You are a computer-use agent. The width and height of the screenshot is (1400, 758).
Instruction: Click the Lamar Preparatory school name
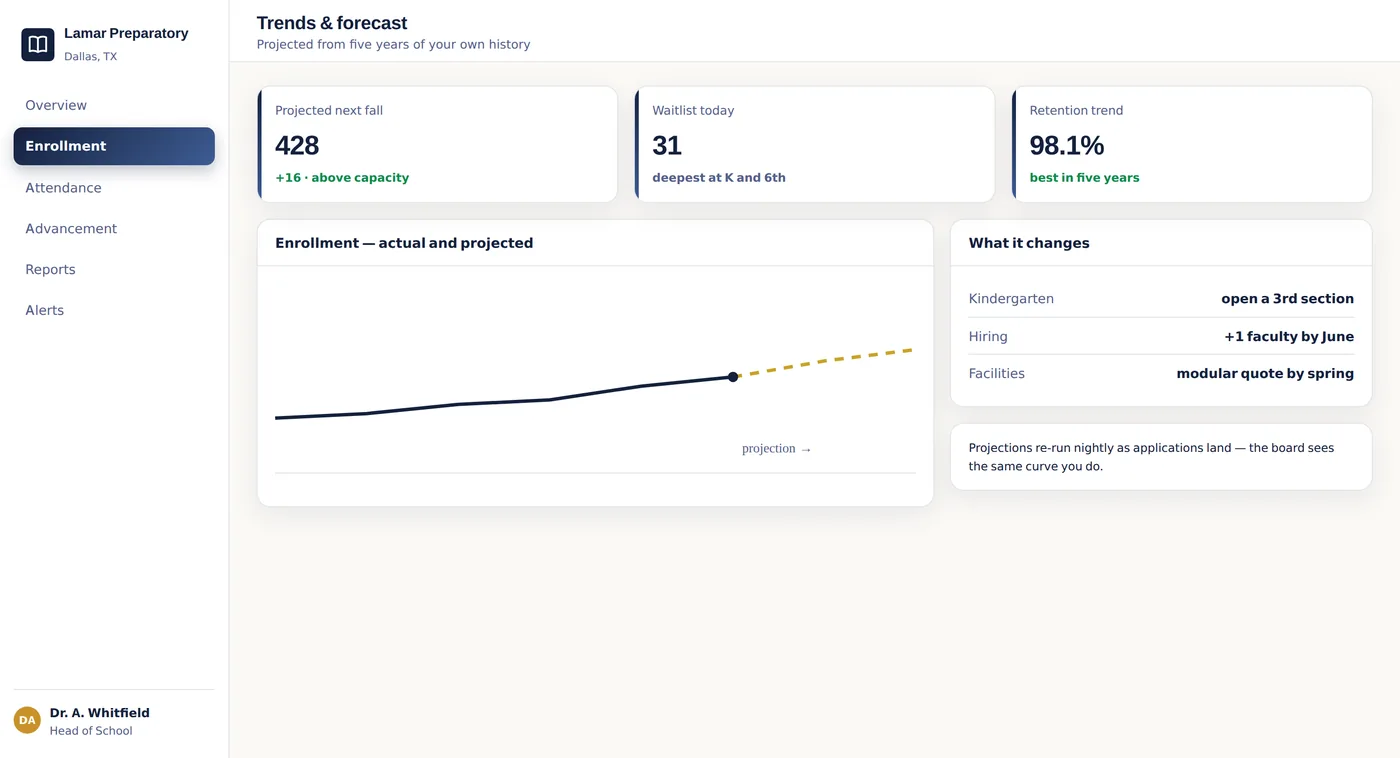pos(126,33)
